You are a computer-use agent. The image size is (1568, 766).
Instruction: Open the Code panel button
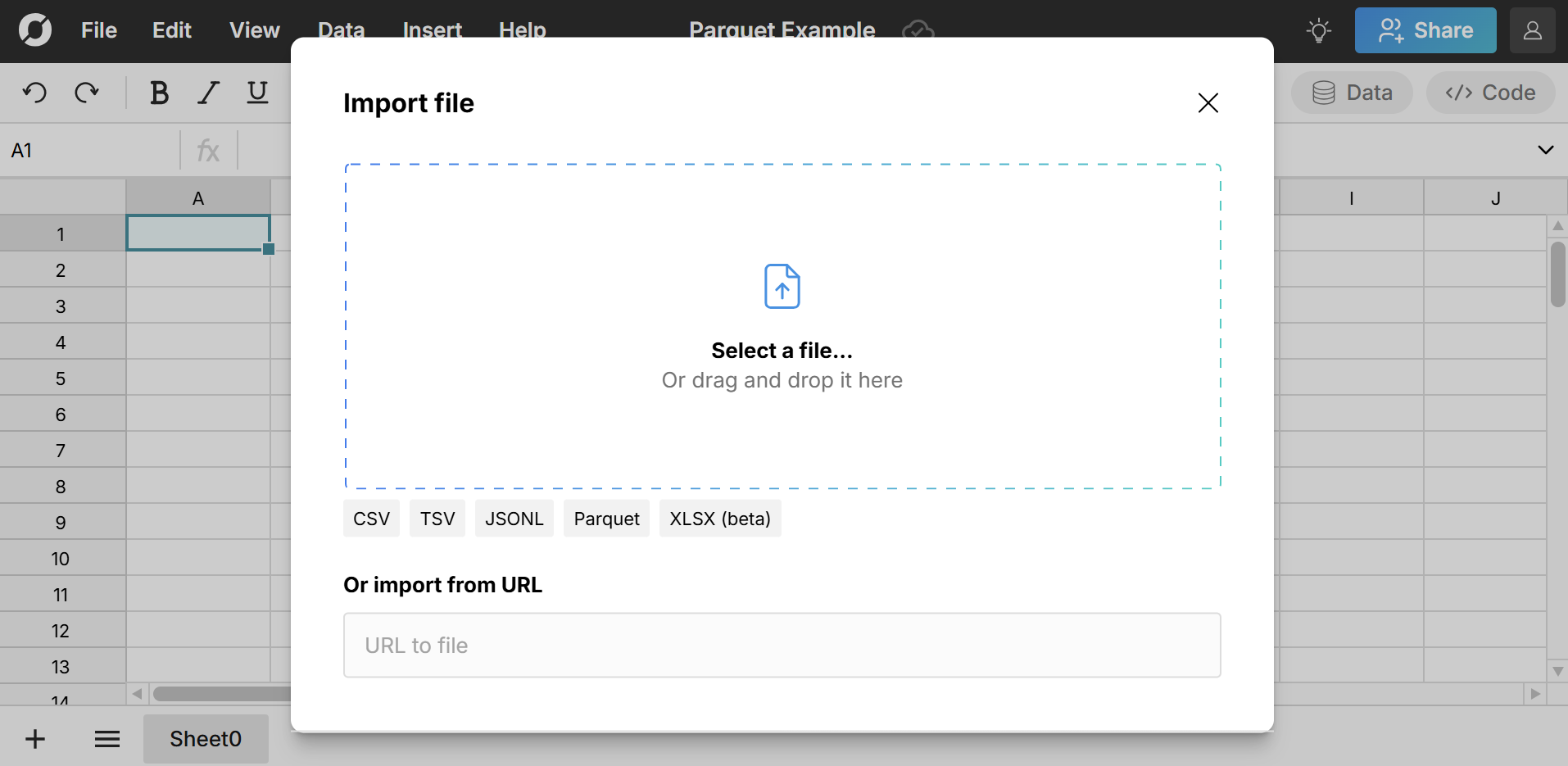pos(1490,93)
